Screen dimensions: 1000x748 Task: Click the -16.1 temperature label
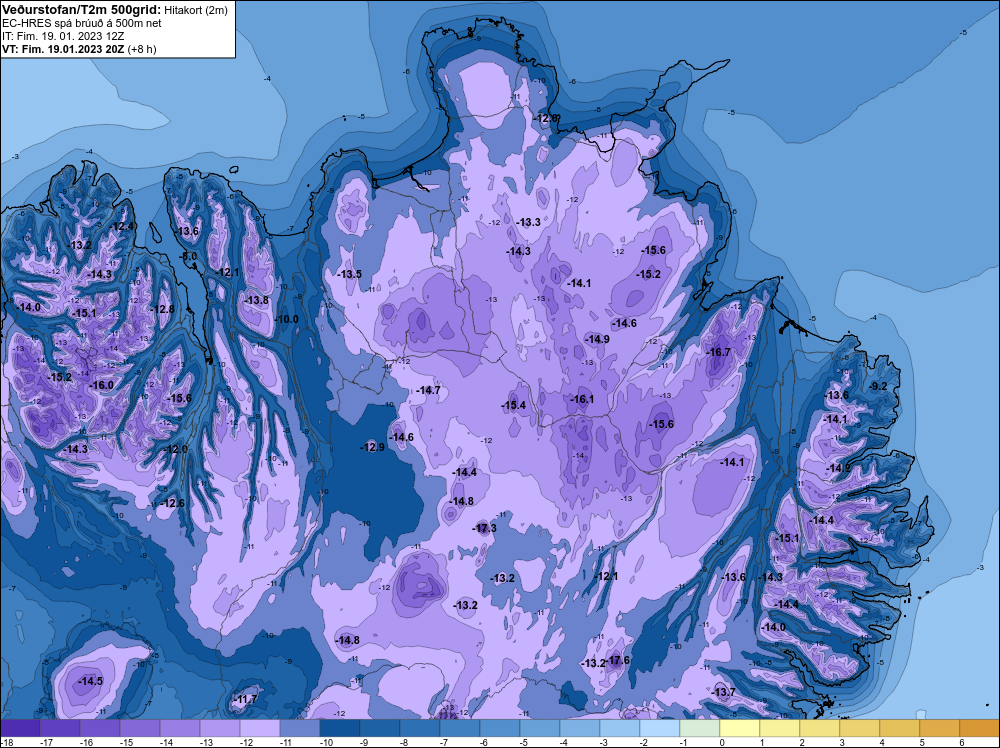pyautogui.click(x=581, y=399)
